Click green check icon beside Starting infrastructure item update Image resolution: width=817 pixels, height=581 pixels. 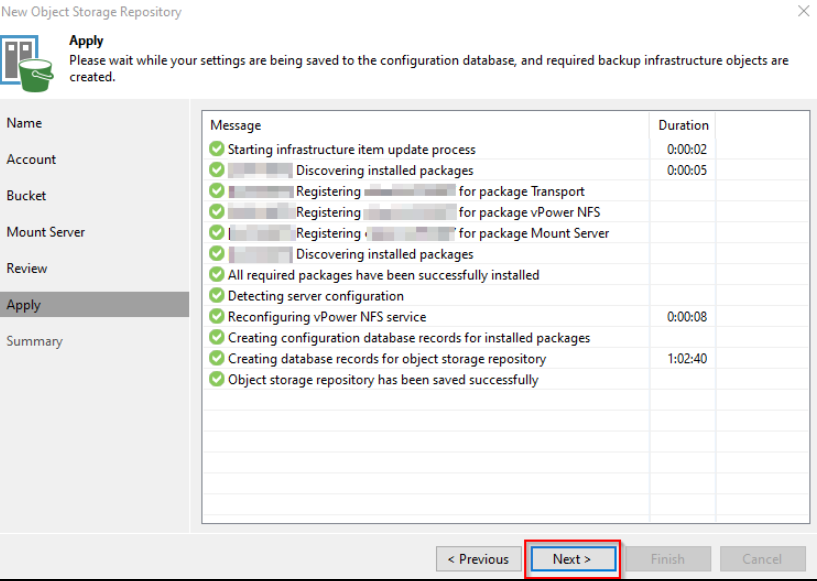(x=217, y=149)
